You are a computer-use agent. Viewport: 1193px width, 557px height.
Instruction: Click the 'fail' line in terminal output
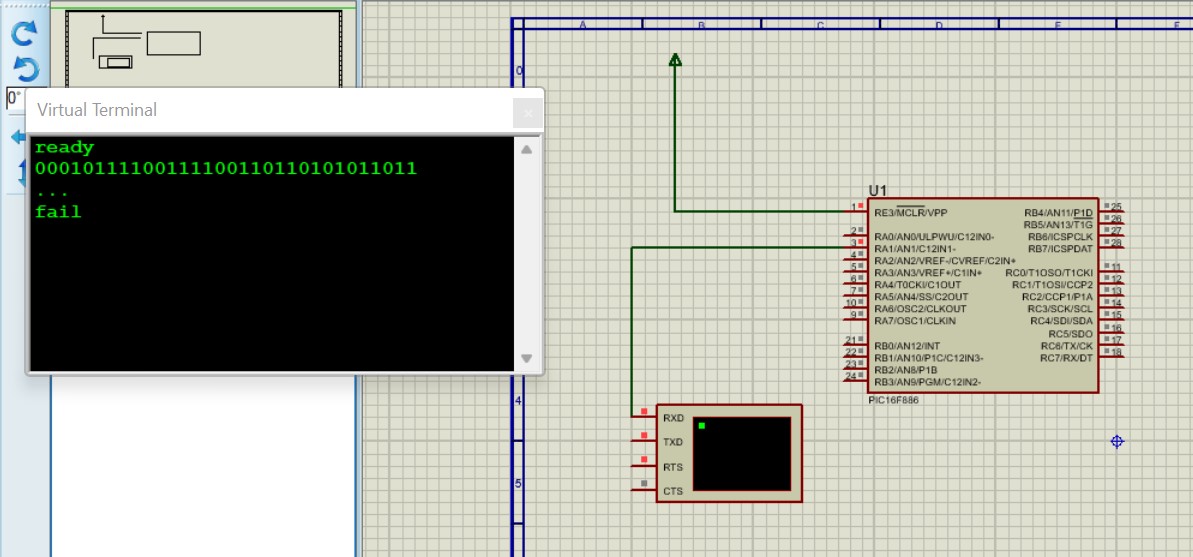58,212
